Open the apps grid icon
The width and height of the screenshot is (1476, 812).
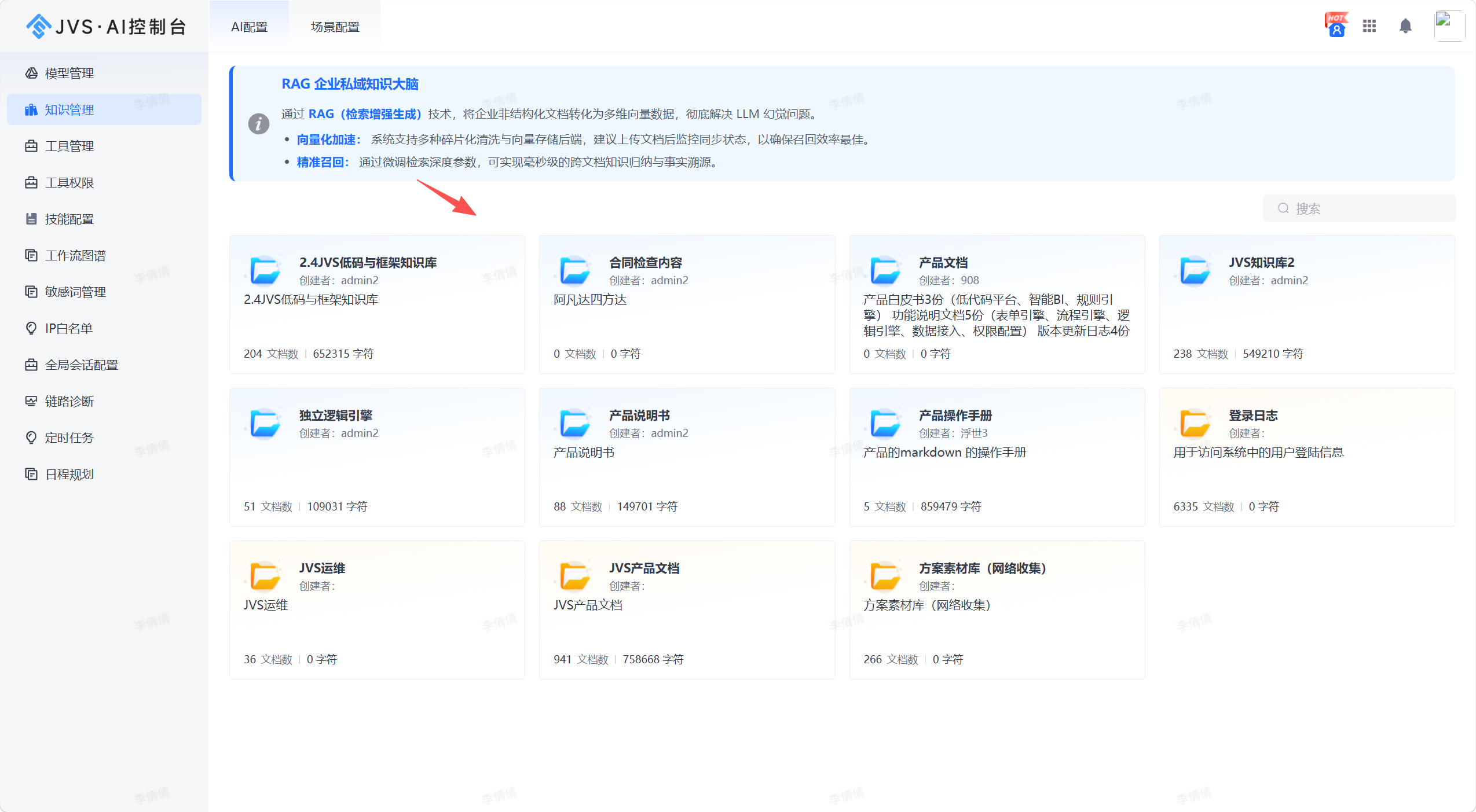pyautogui.click(x=1369, y=26)
